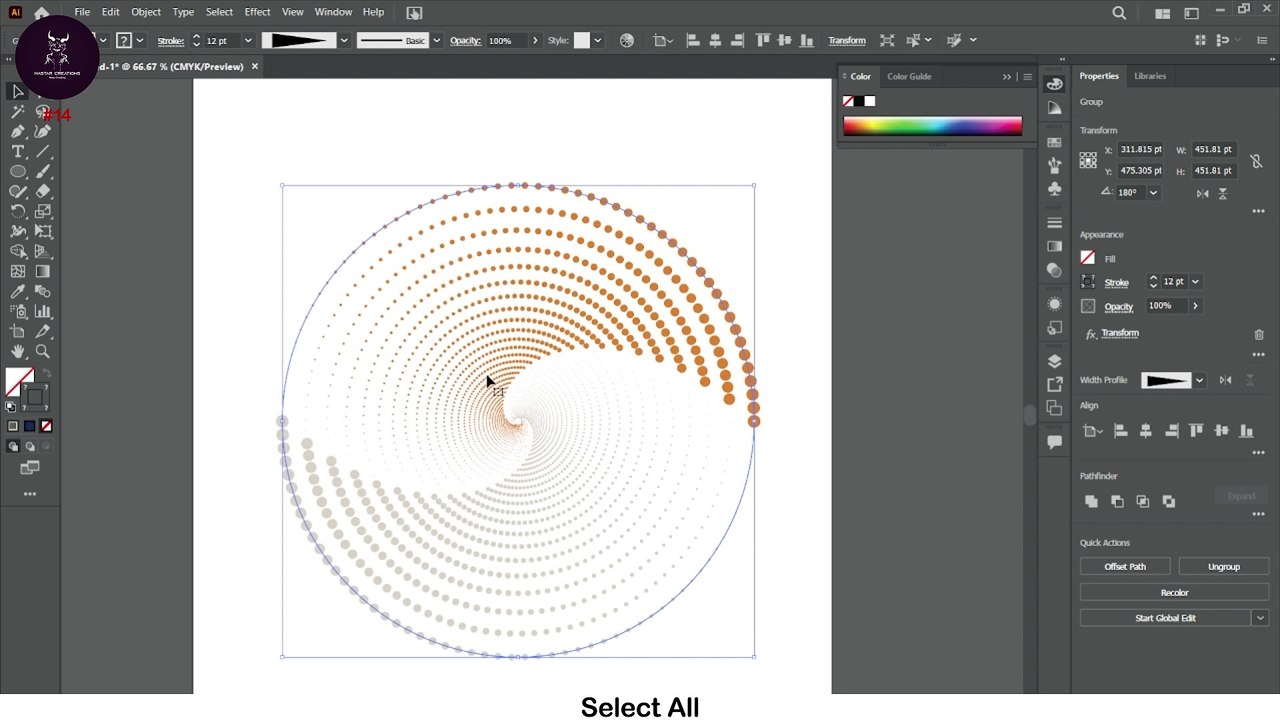Select the Ellipse tool
The image size is (1280, 720).
click(18, 172)
